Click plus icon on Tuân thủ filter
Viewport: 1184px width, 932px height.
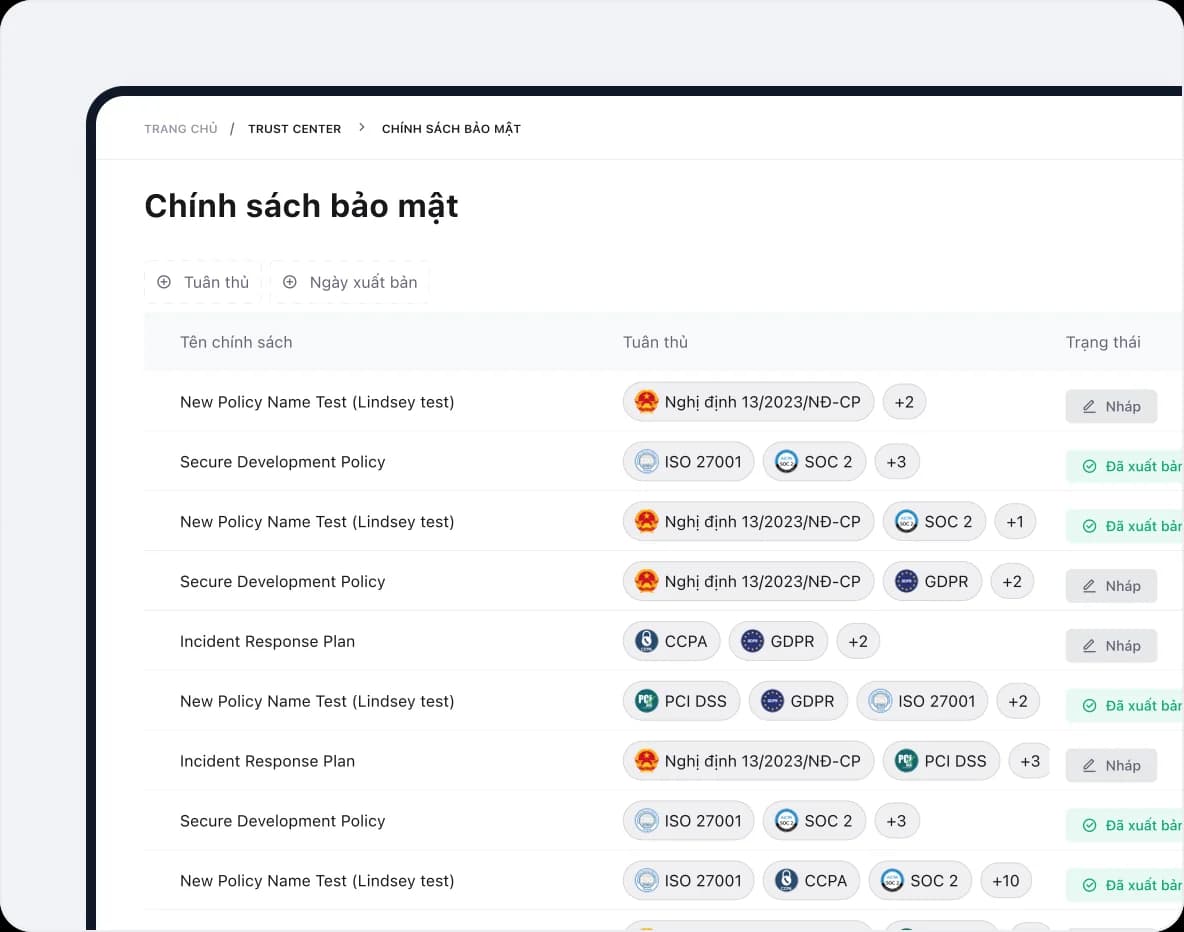pyautogui.click(x=164, y=282)
